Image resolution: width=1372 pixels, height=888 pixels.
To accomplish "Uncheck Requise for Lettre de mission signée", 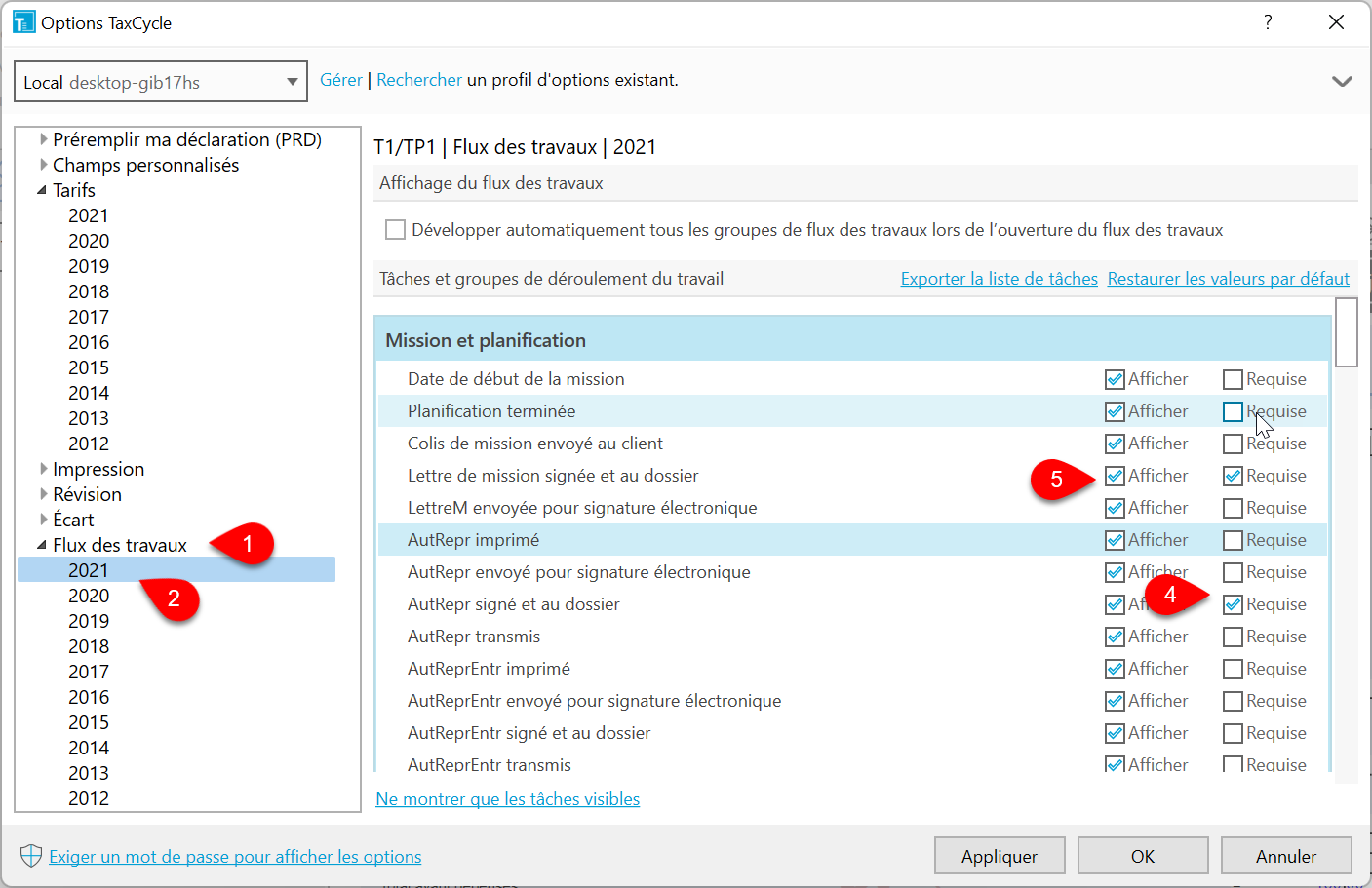I will click(1233, 476).
